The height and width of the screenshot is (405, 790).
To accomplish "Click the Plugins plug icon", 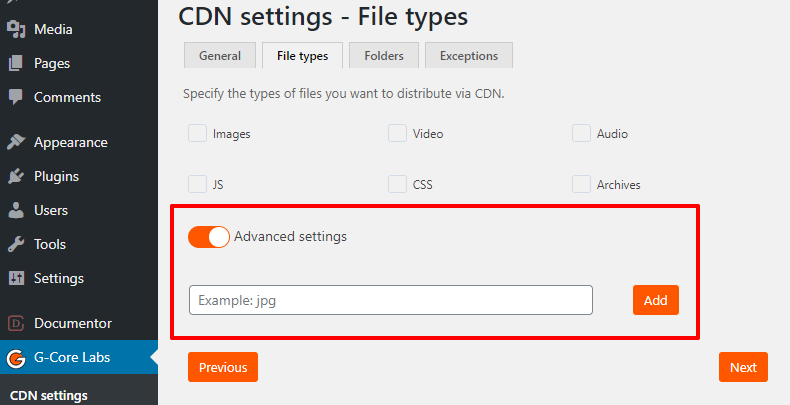I will [x=16, y=176].
